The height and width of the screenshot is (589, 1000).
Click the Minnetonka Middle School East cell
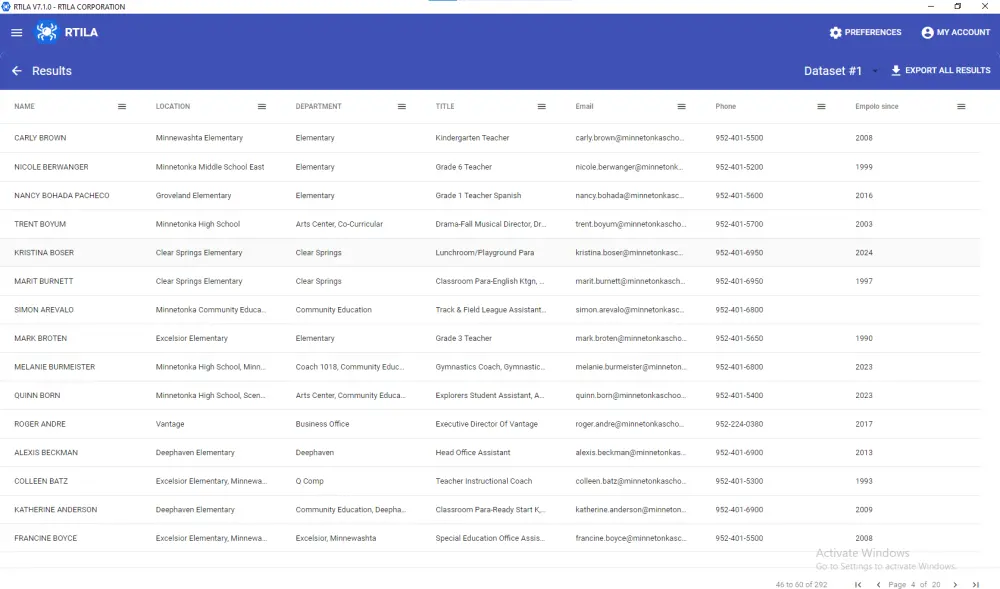pyautogui.click(x=210, y=167)
